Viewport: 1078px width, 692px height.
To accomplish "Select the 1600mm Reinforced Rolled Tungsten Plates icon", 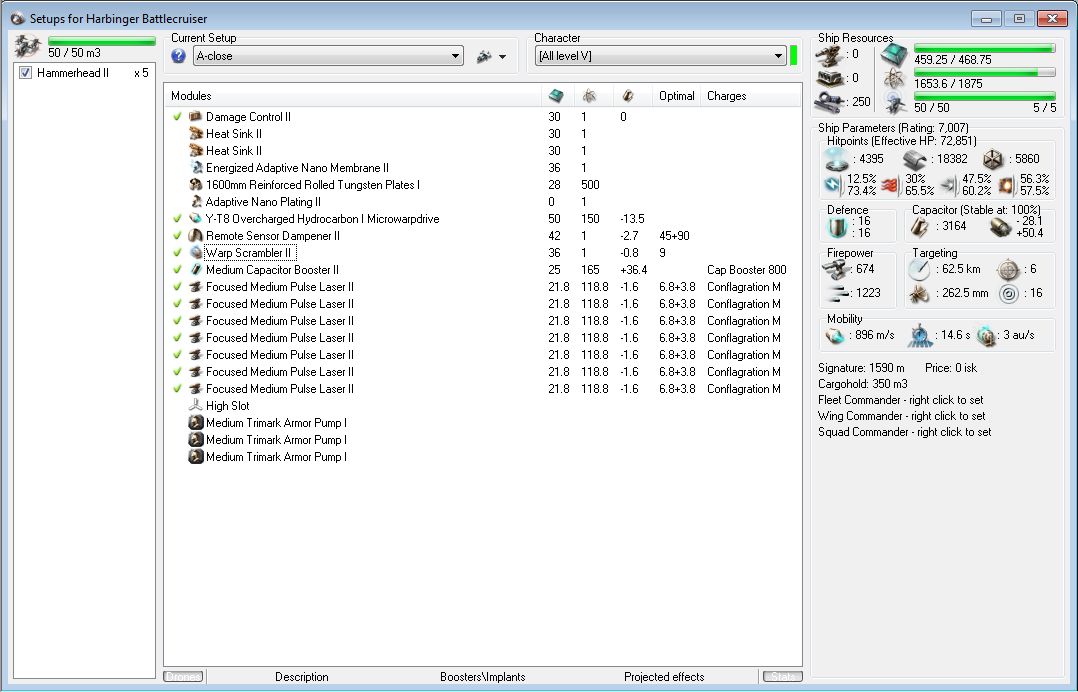I will pyautogui.click(x=195, y=185).
